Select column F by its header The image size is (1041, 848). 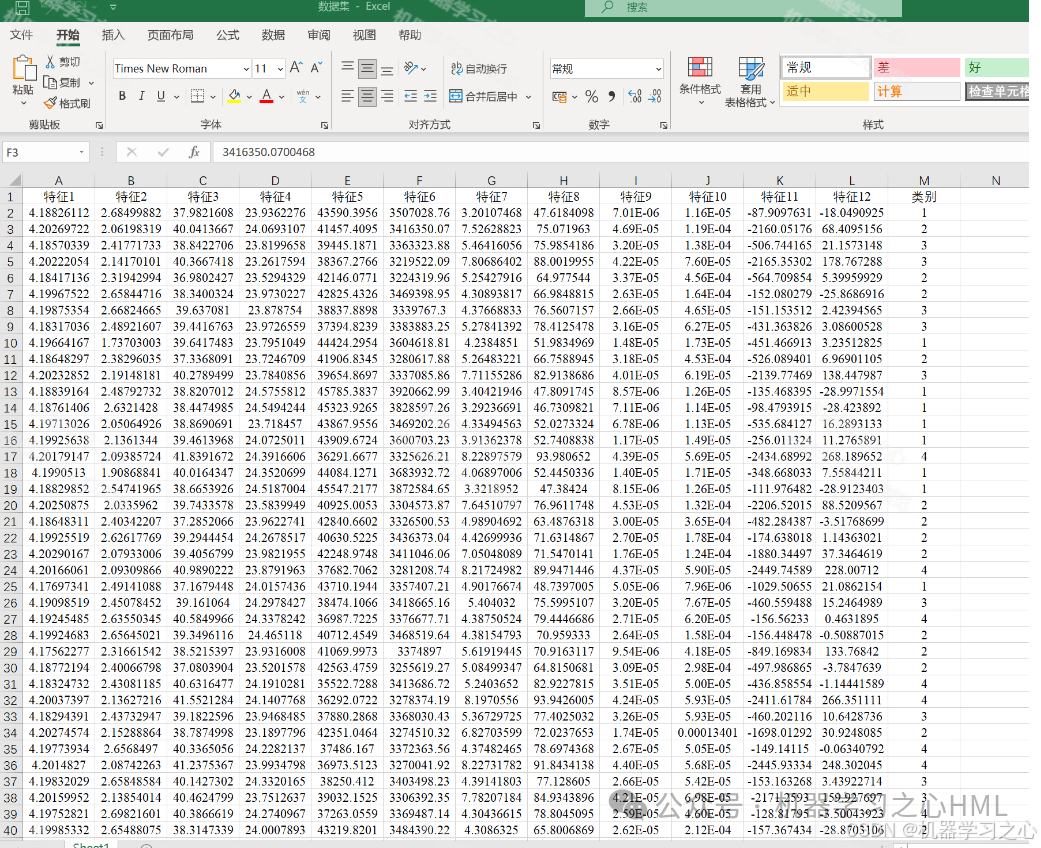(x=420, y=181)
